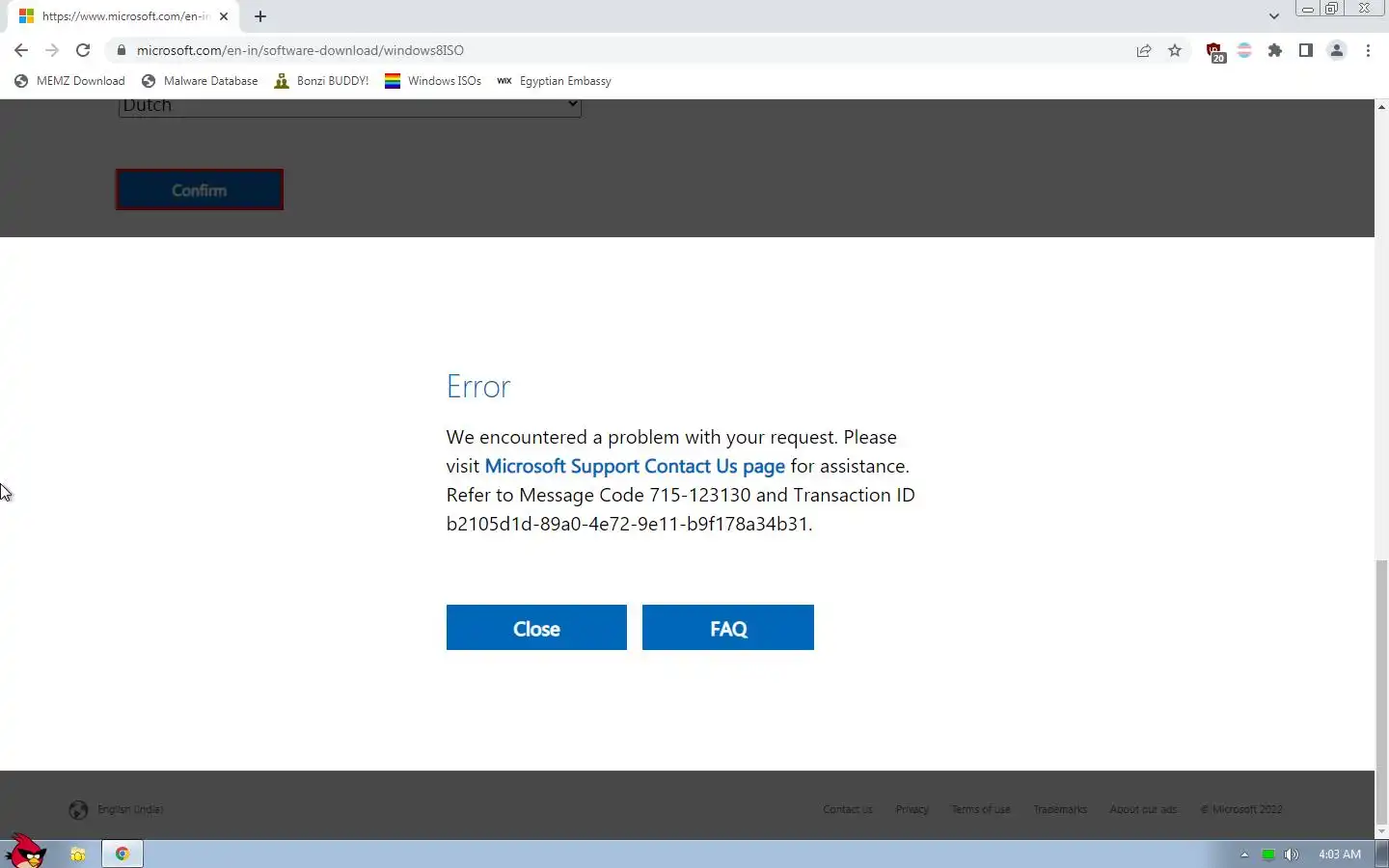The image size is (1389, 868).
Task: Go back to the previous page
Action: coord(21,50)
